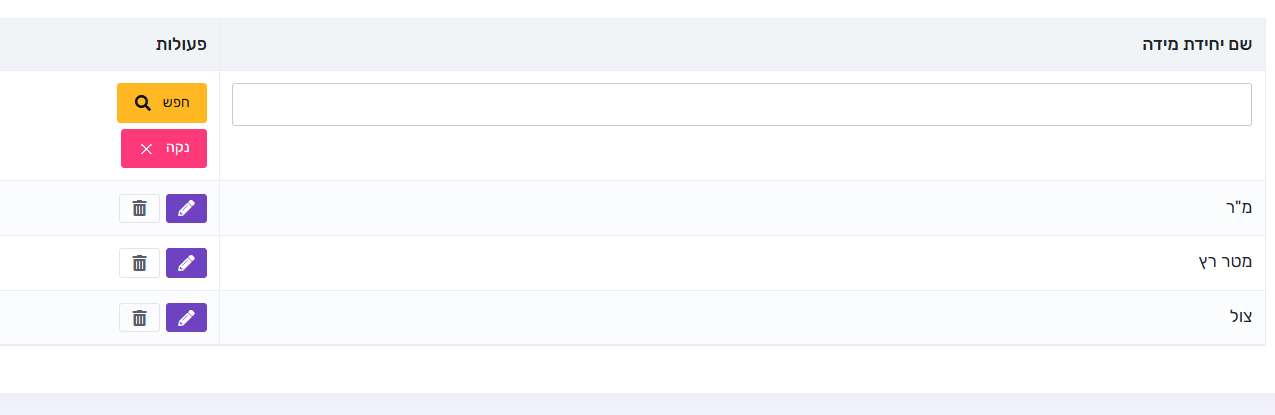1275x415 pixels.
Task: Click the blank white area under the table
Action: [637, 369]
